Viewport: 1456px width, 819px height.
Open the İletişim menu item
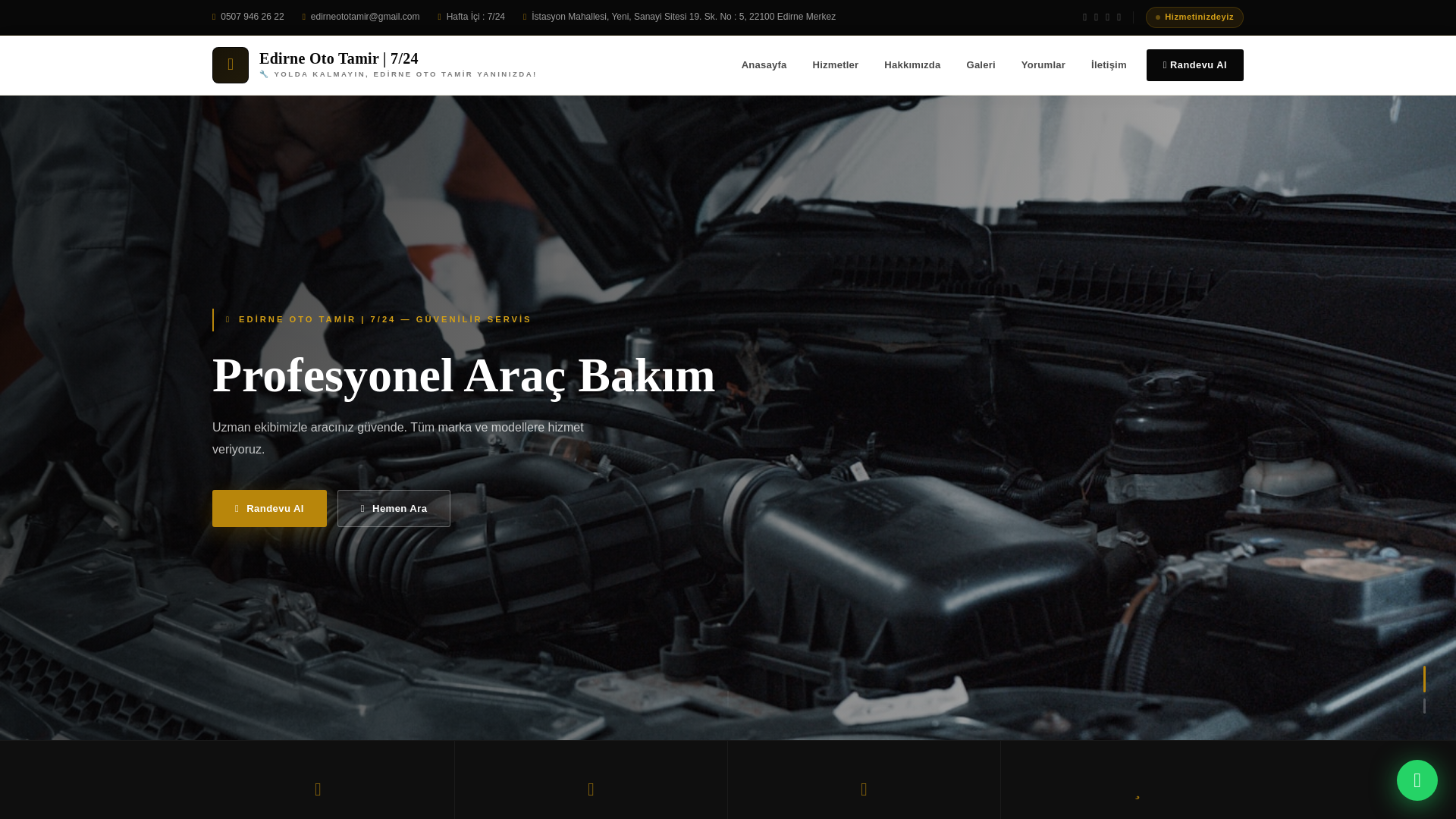click(1109, 65)
